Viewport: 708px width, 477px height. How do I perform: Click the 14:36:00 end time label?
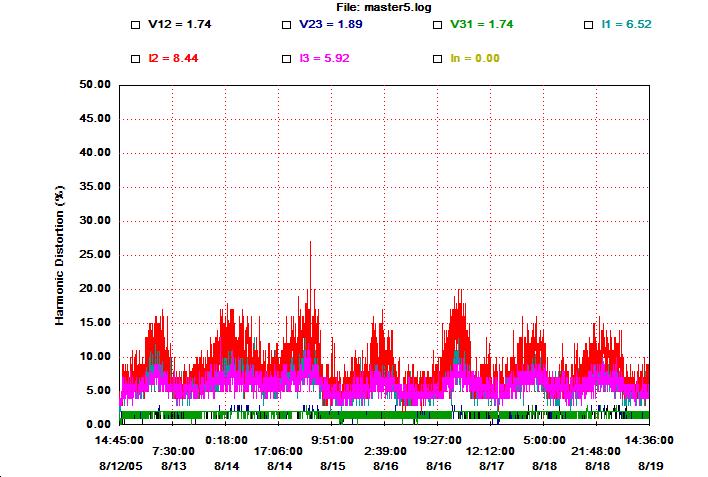[x=649, y=438]
